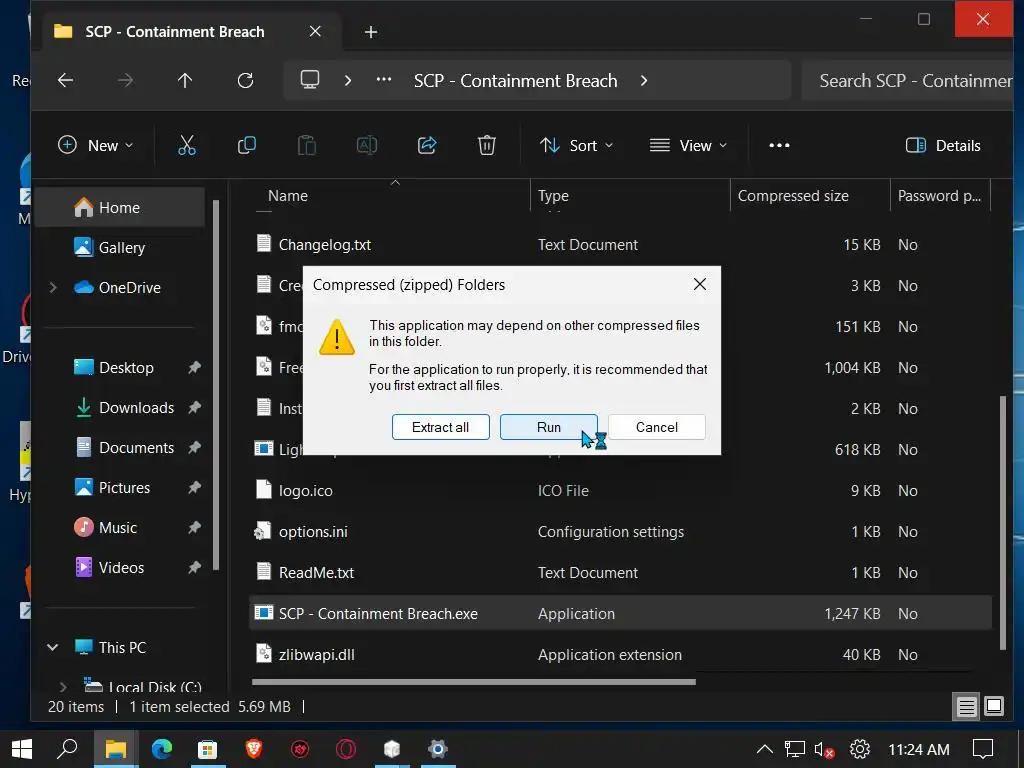Screen dimensions: 1024x768
Task: Open Microsoft Edge from taskbar
Action: point(162,749)
